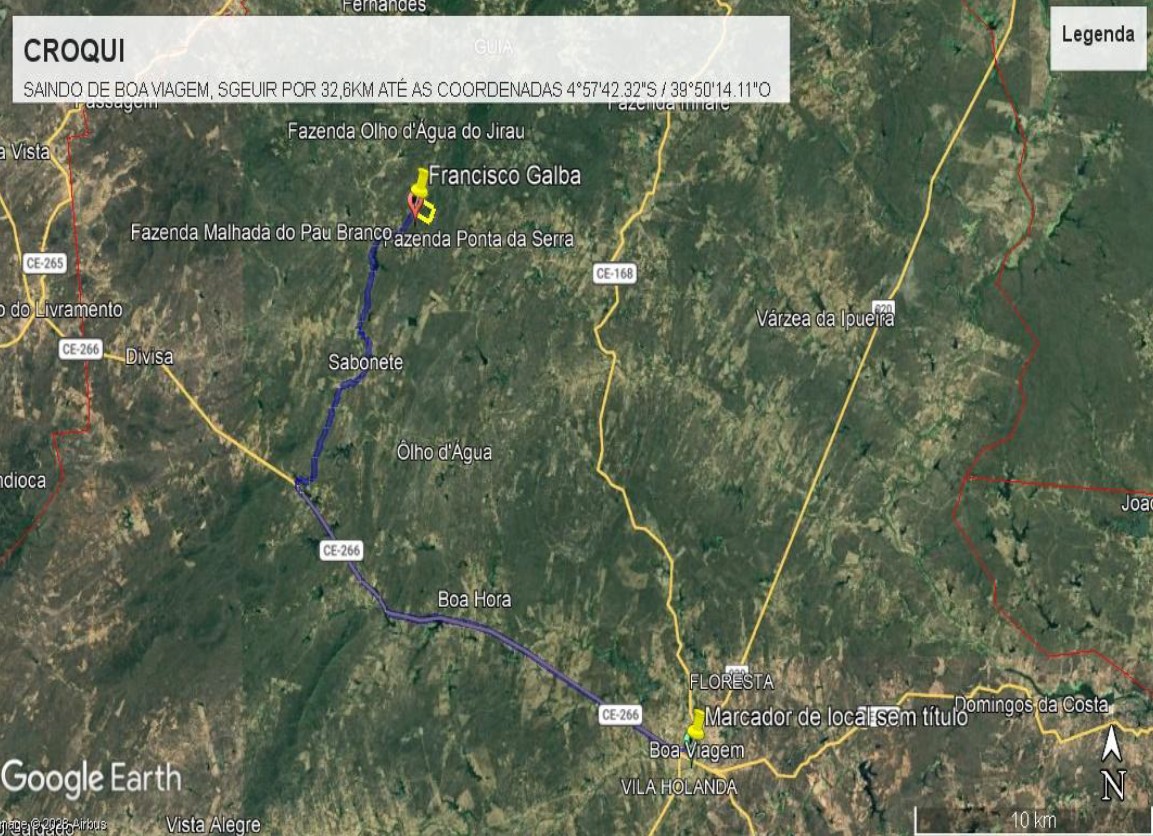
Task: Select the CE-266 shield nearest Boa Viagem
Action: click(x=620, y=715)
